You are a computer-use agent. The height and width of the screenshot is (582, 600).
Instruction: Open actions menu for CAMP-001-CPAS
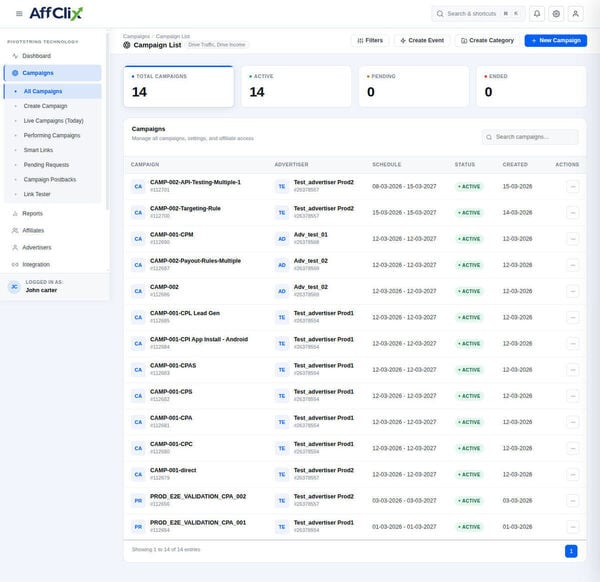point(572,370)
